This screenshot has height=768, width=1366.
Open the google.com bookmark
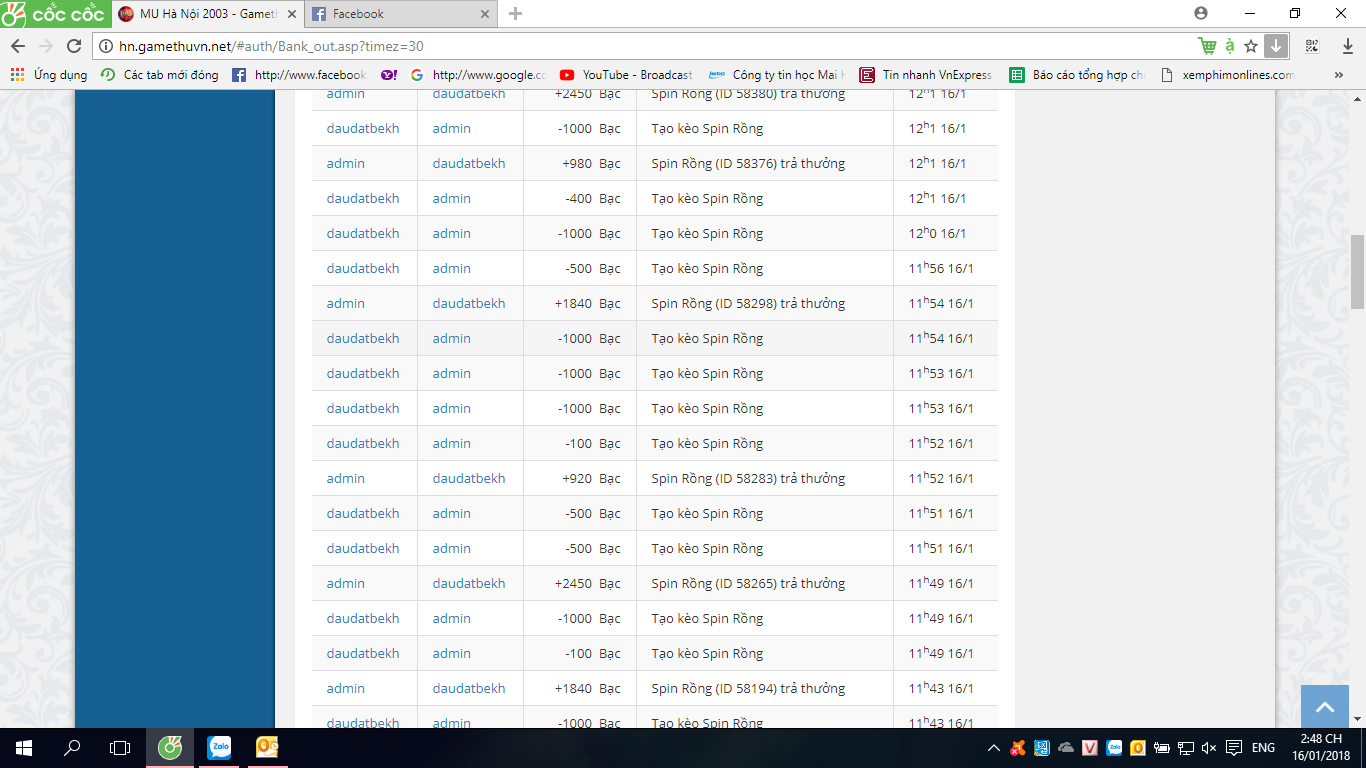(478, 75)
